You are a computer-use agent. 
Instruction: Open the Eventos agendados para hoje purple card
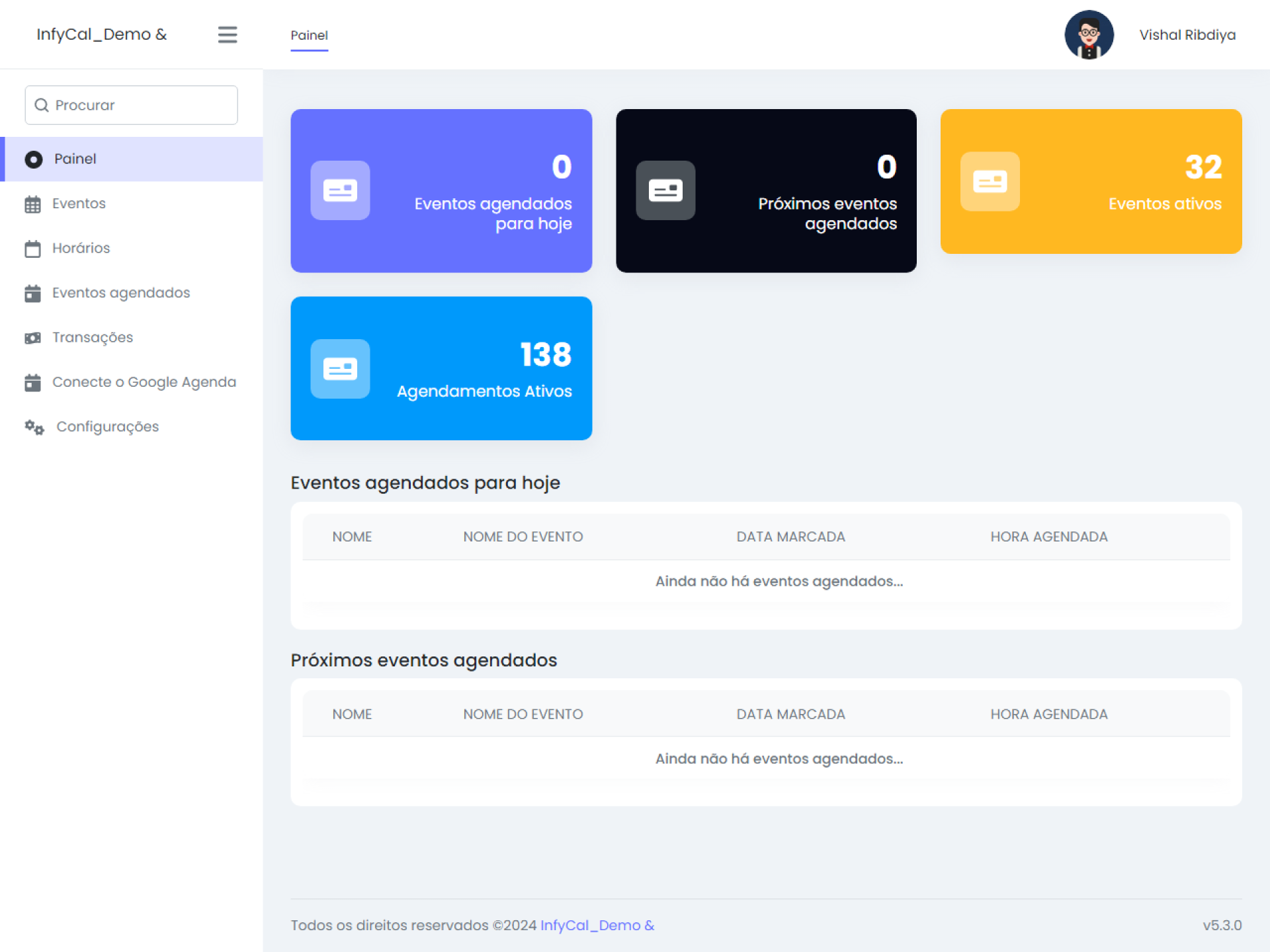(441, 190)
